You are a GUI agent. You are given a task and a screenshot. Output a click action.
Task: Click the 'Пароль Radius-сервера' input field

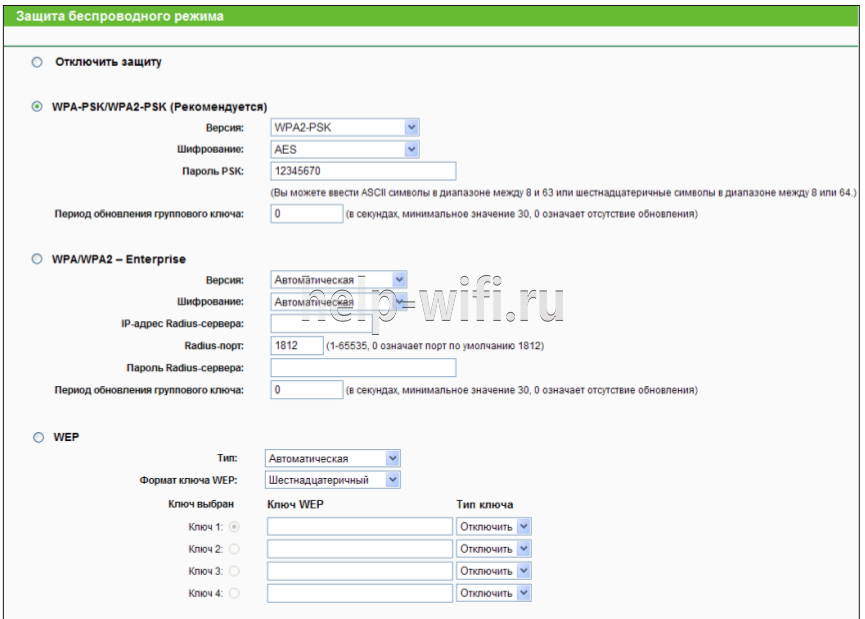[362, 367]
